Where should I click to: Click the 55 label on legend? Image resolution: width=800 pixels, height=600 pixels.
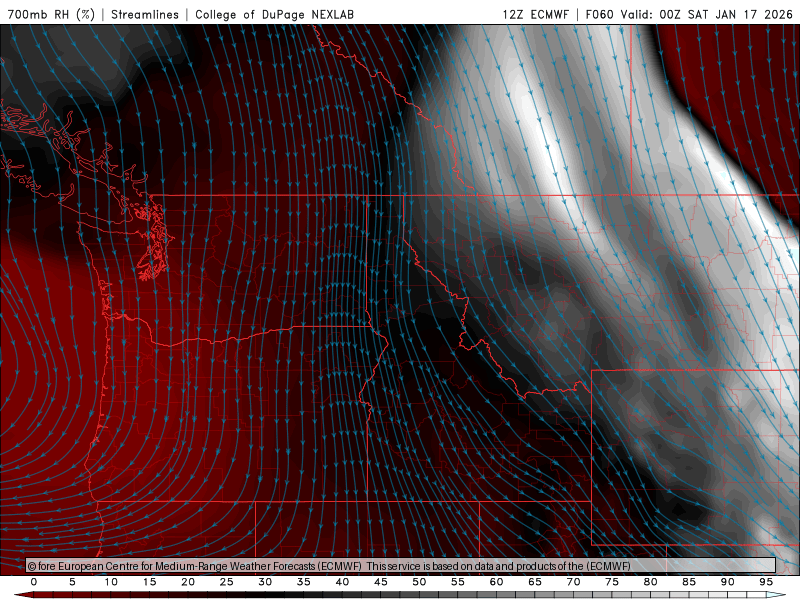tap(458, 582)
